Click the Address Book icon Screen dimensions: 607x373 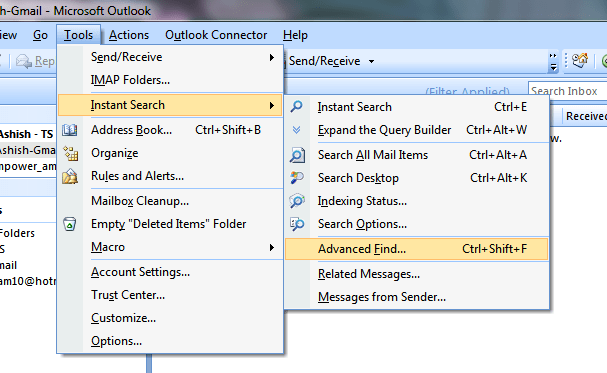click(x=70, y=130)
